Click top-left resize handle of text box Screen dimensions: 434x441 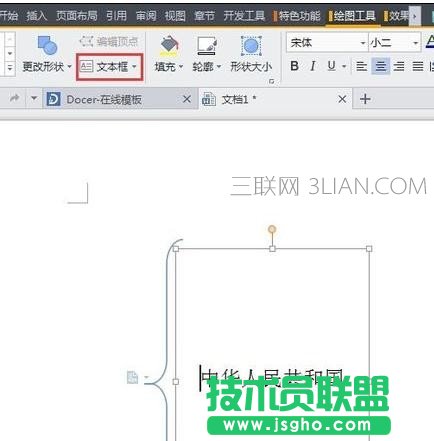176,249
